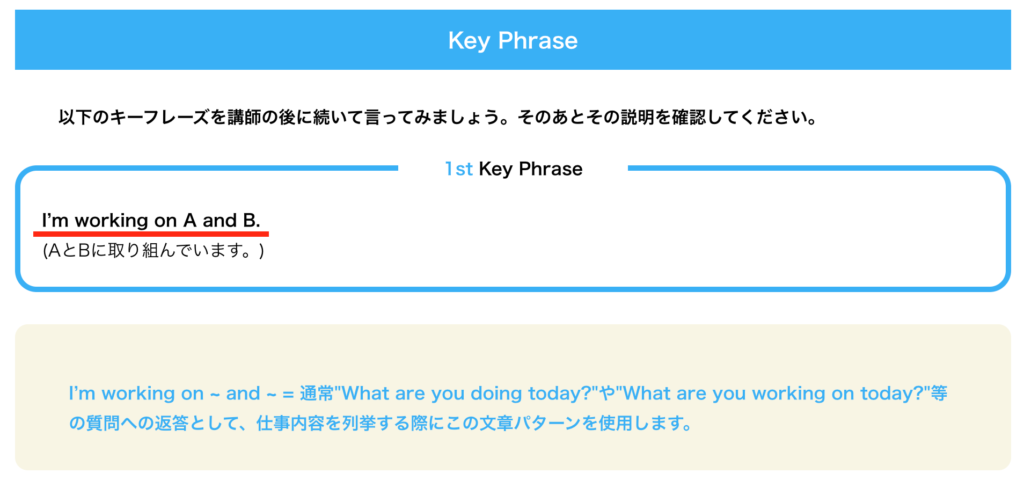The width and height of the screenshot is (1024, 495).
Task: Click the word "通常" in the explanation
Action: (x=317, y=394)
